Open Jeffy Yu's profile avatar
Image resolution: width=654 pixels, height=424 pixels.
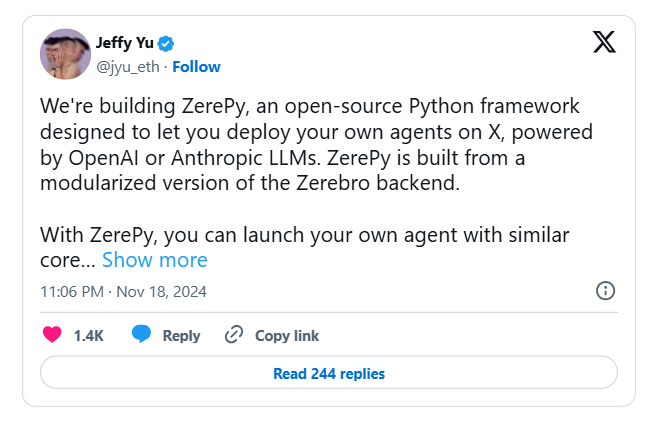[x=65, y=54]
